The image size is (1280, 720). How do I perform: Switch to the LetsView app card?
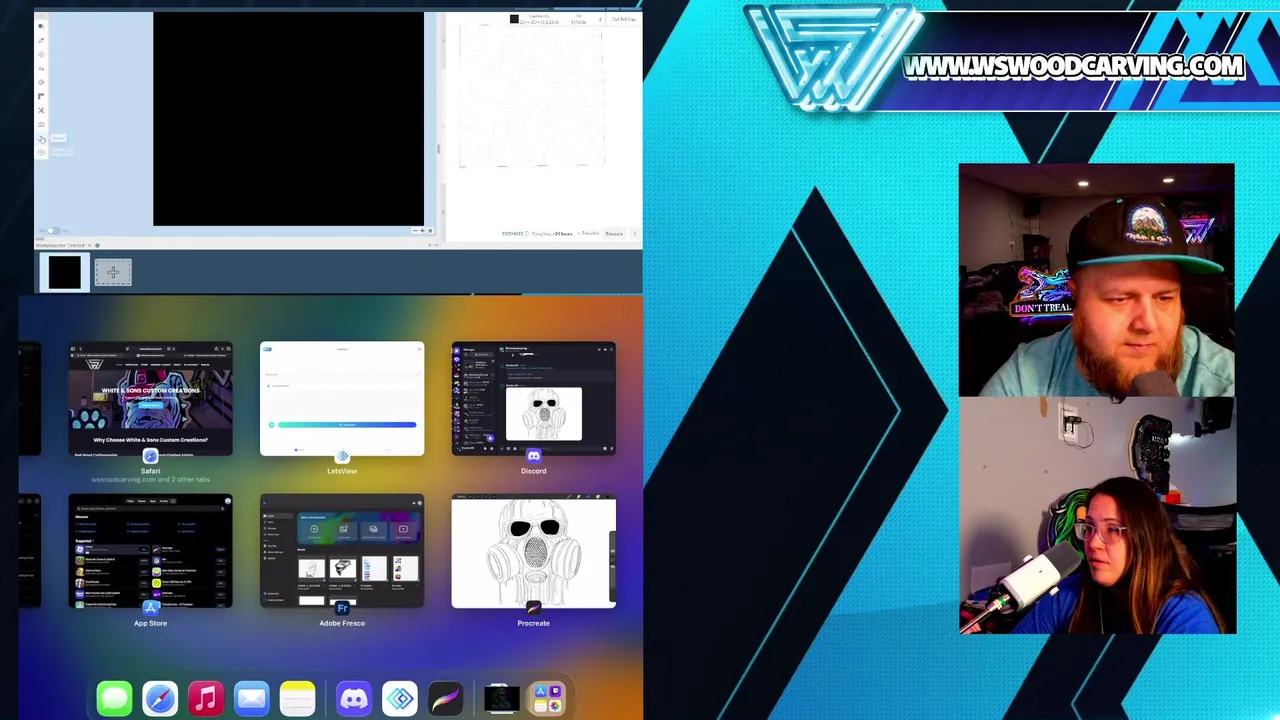tap(342, 398)
